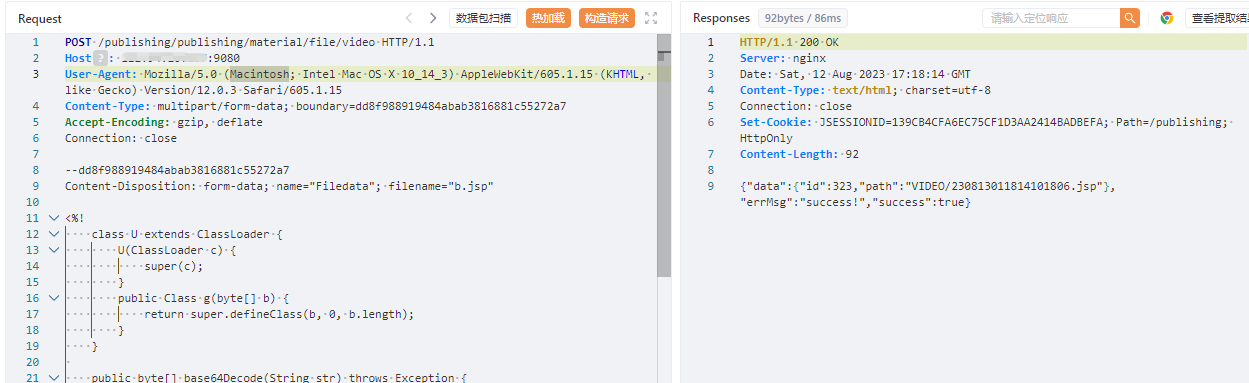This screenshot has width=1249, height=383.
Task: Collapse base64Decode fold at line 21
Action: 53,378
